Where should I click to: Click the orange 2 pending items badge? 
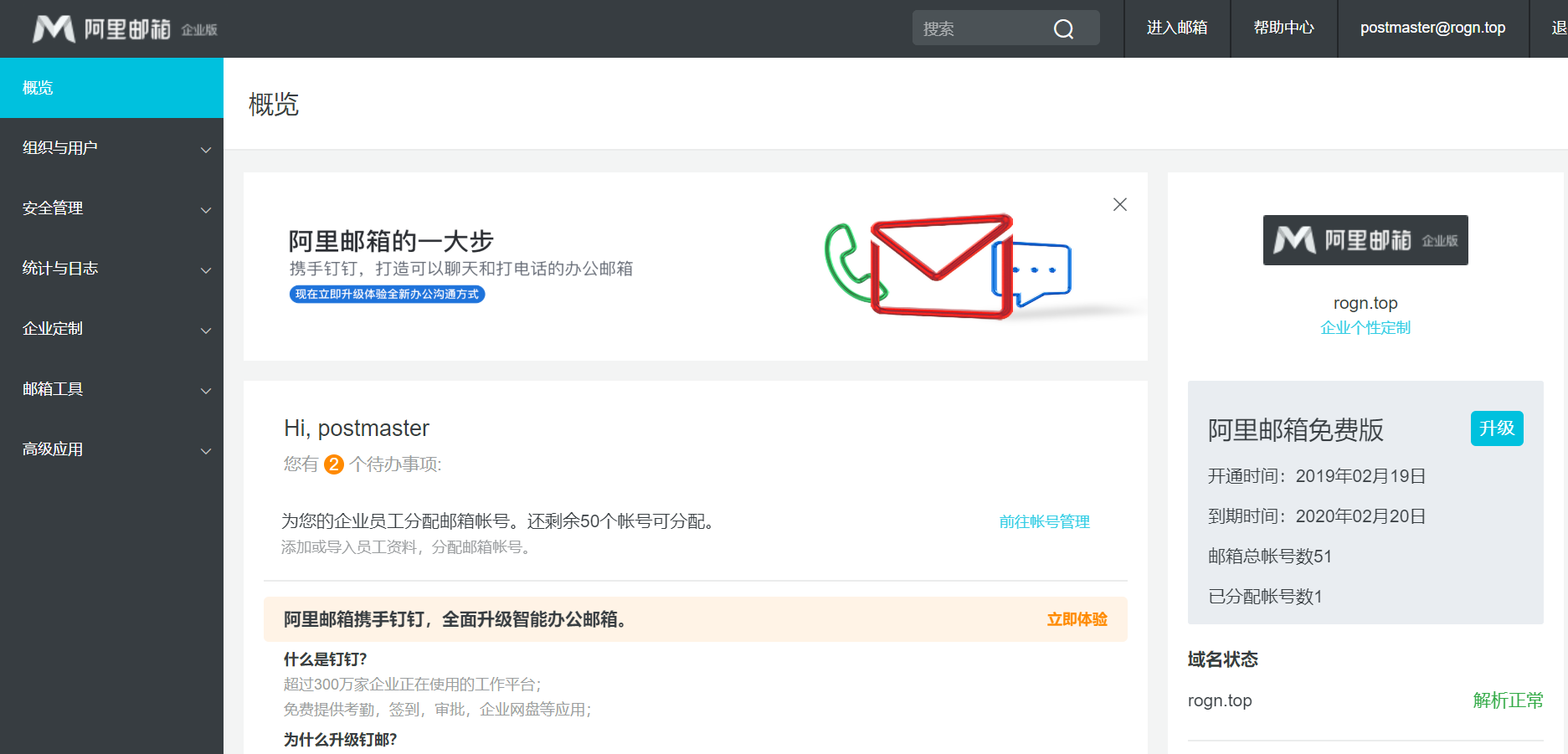[x=334, y=464]
